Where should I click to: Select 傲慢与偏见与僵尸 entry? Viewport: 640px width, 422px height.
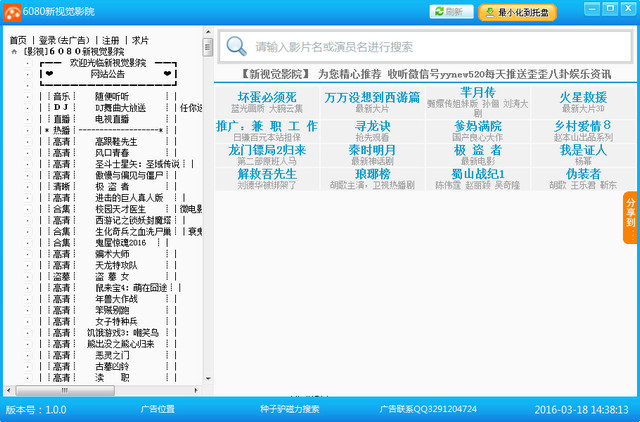click(129, 175)
